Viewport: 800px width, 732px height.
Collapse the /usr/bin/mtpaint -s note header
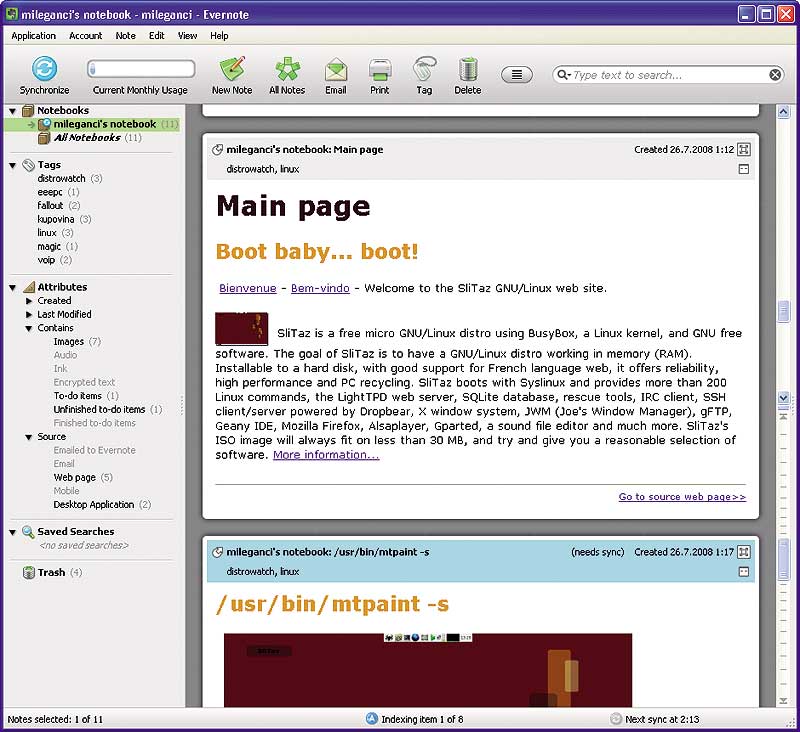coord(744,572)
